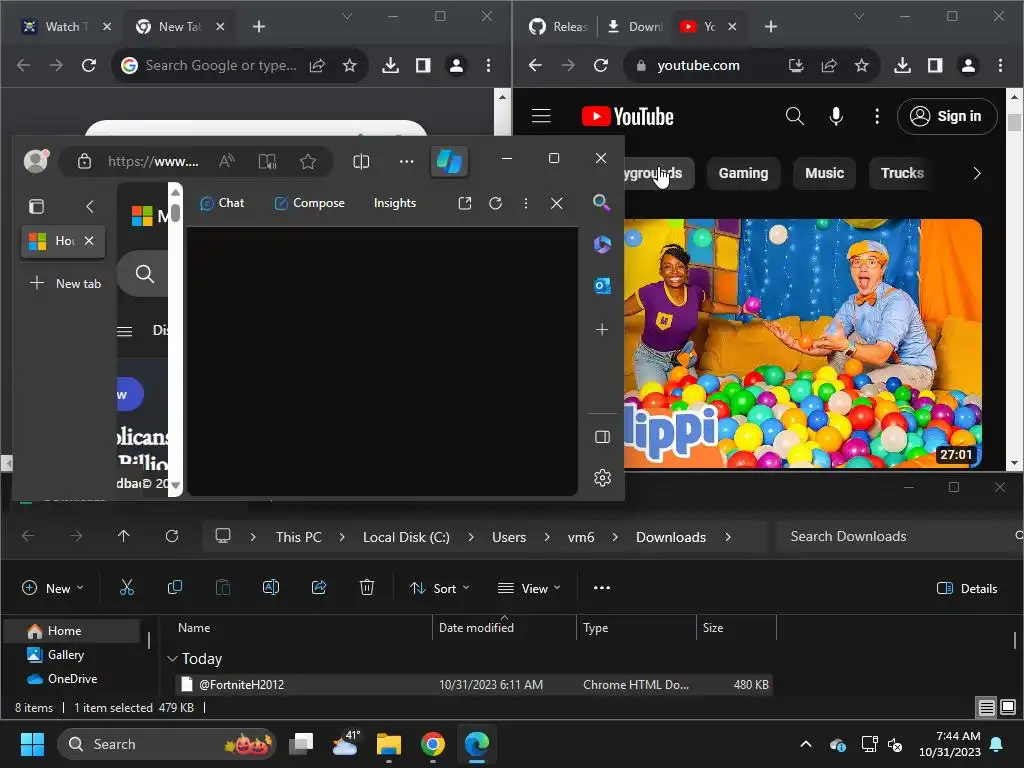1024x768 pixels.
Task: Switch to the Insights tab in Copilot
Action: [394, 203]
